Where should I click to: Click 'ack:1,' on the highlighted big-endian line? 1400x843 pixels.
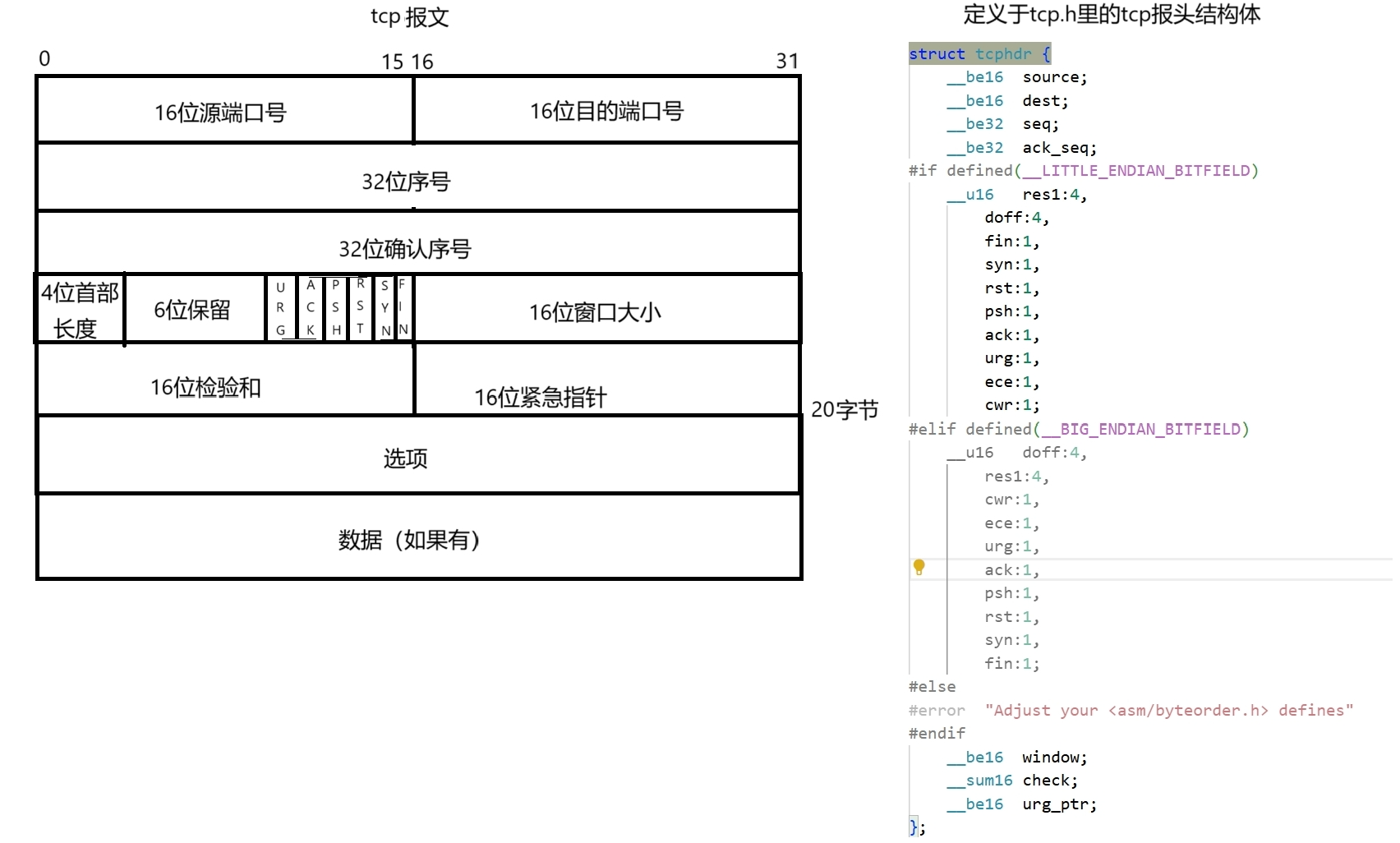click(1012, 570)
